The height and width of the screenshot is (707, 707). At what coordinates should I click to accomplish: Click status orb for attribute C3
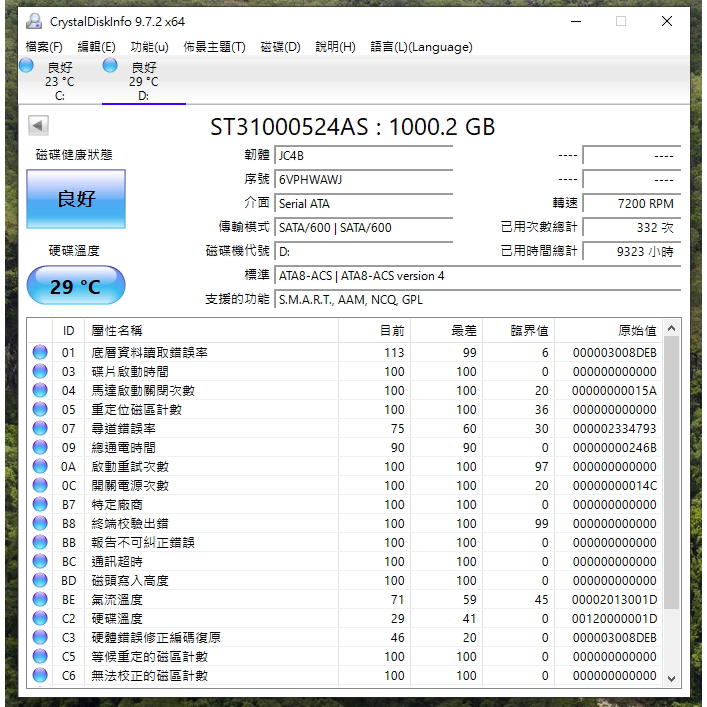click(x=40, y=637)
